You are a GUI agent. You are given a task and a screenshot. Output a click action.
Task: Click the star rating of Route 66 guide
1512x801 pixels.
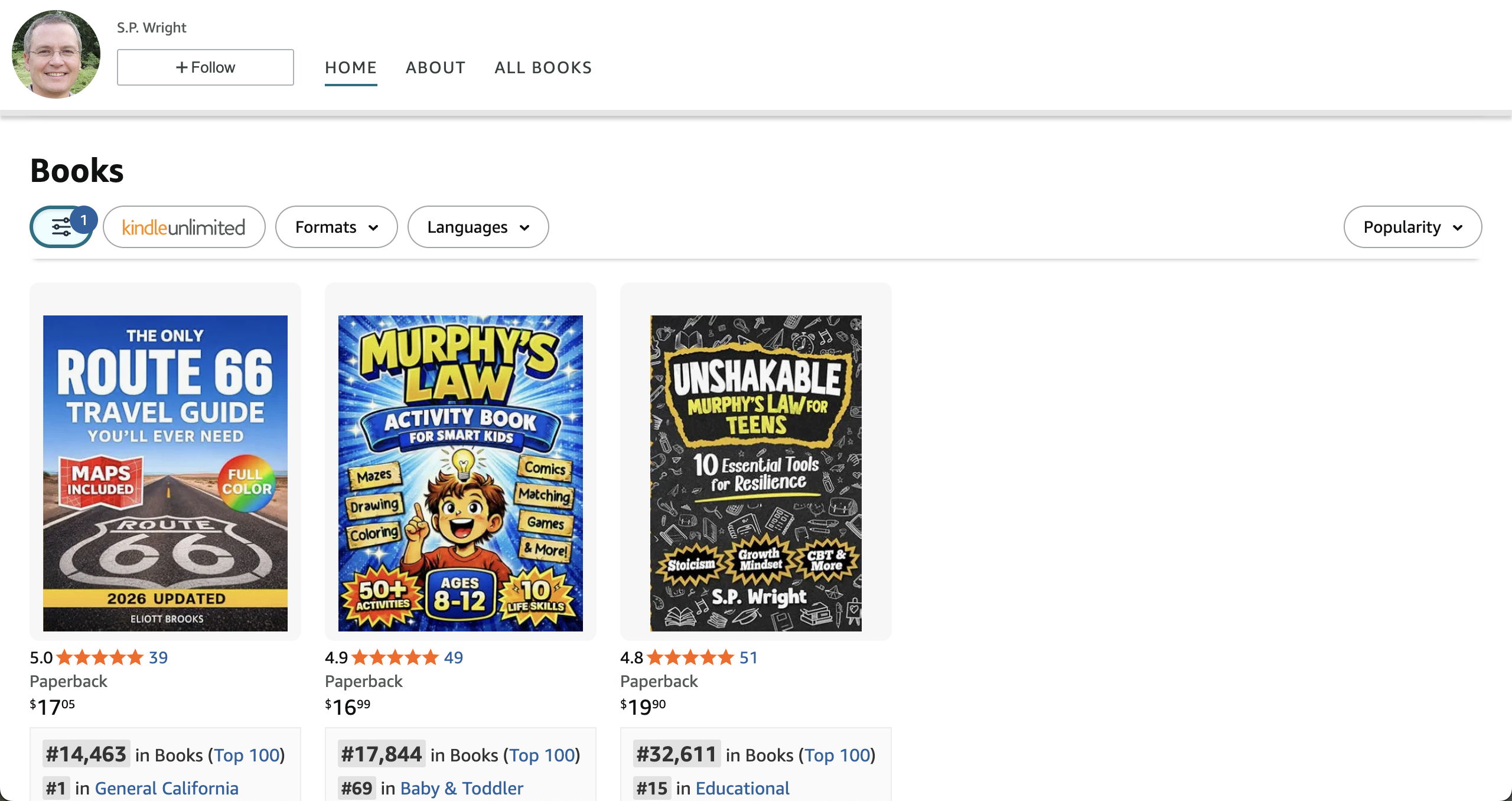tap(100, 657)
